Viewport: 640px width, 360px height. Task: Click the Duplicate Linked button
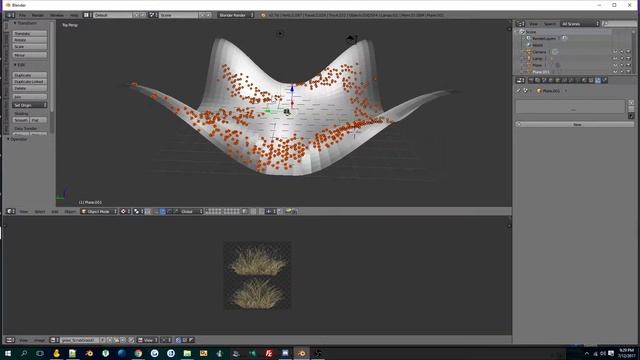[x=30, y=82]
